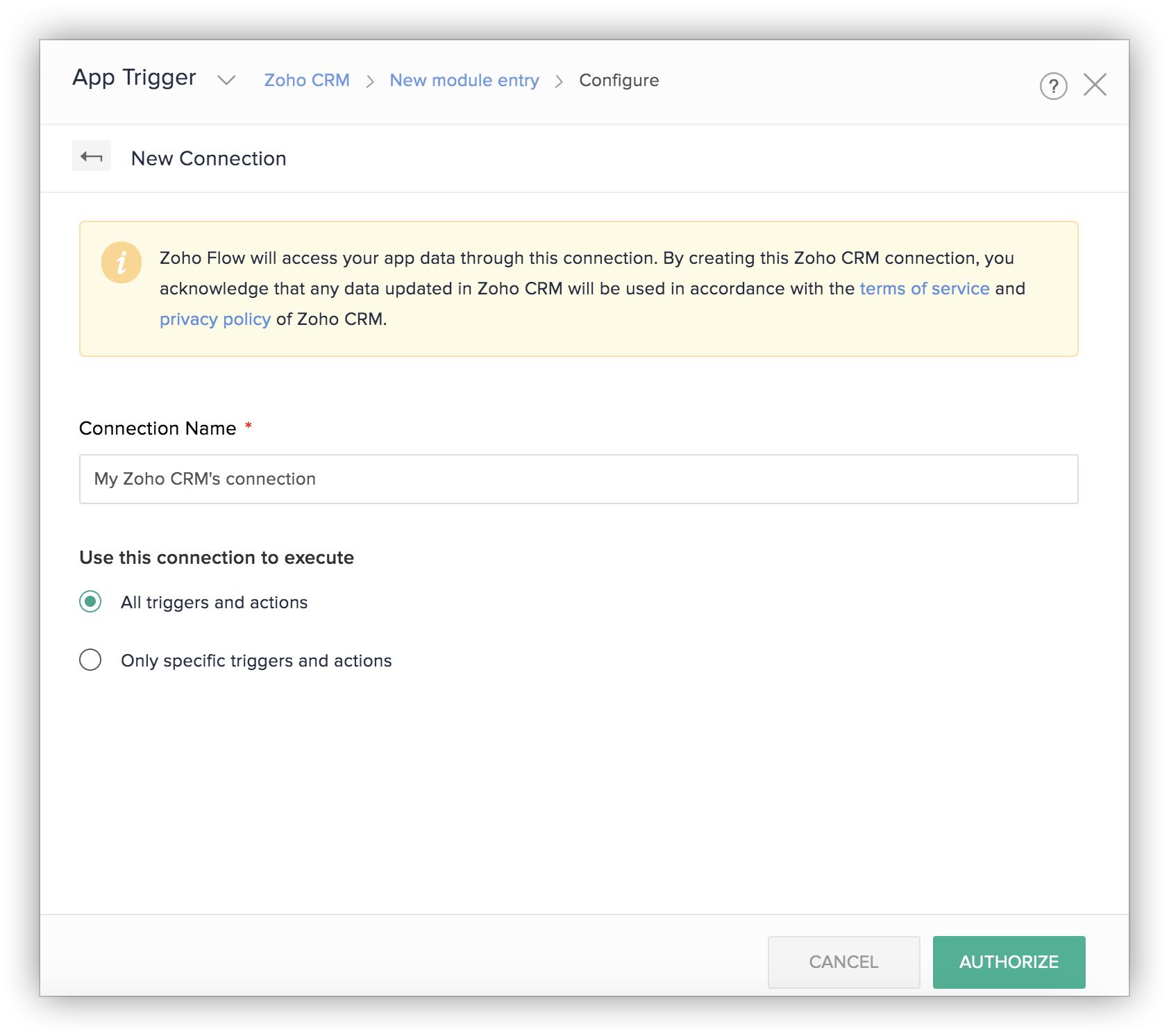Click the yellow info icon in the notice
The width and height of the screenshot is (1169, 1036).
point(121,262)
